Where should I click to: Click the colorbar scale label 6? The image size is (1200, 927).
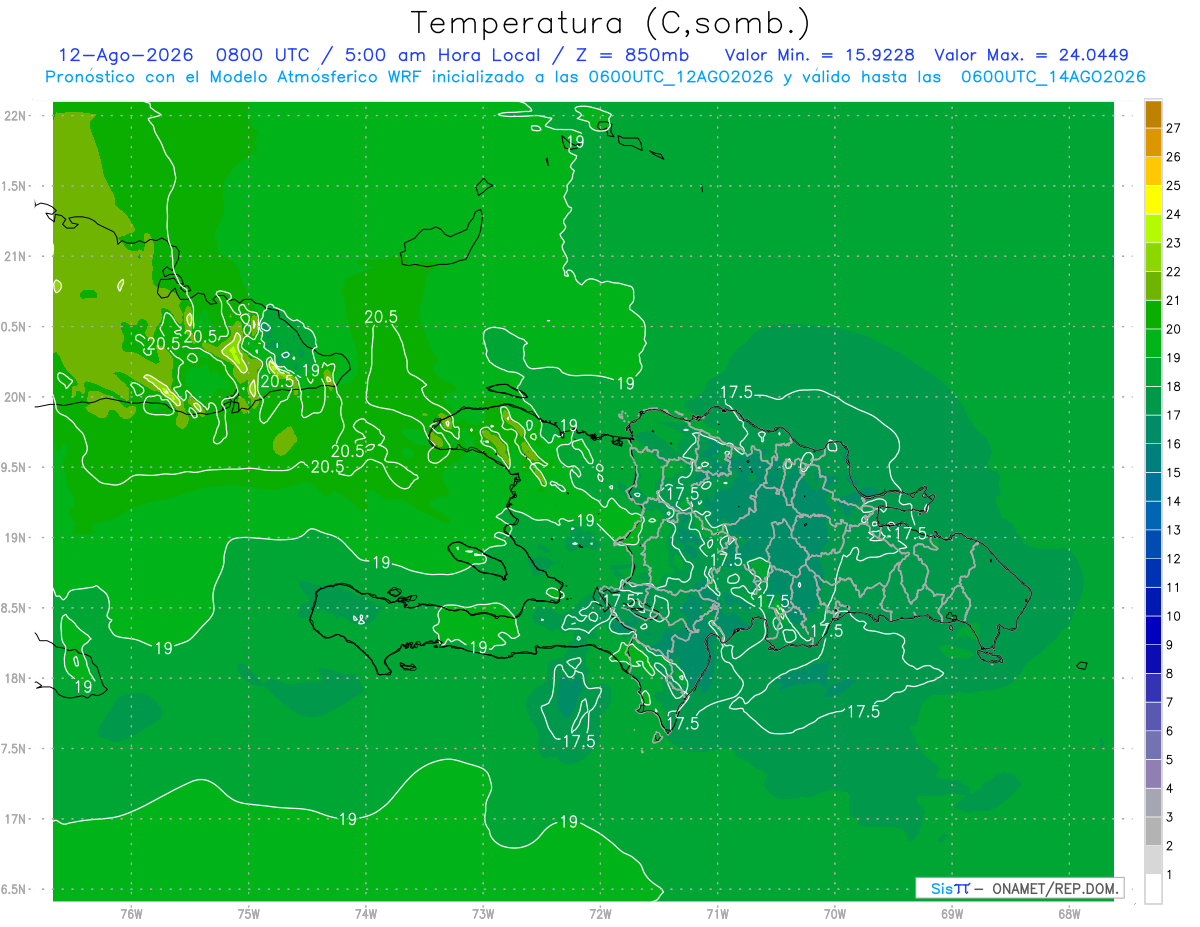coord(1170,731)
